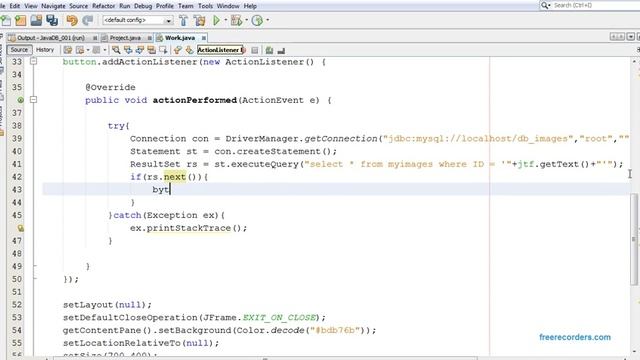
Task: Open the Debug Project dropdown arrow
Action: (247, 20)
